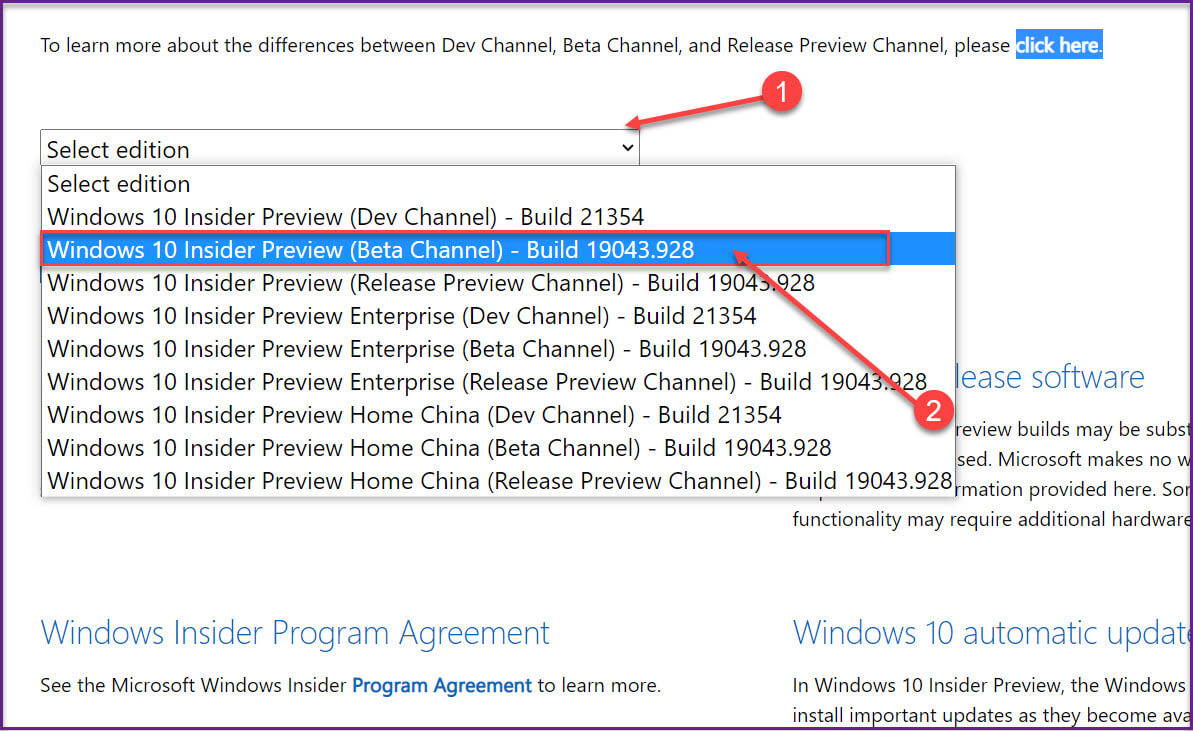Open the Program Agreement link
The image size is (1193, 731).
click(x=441, y=685)
